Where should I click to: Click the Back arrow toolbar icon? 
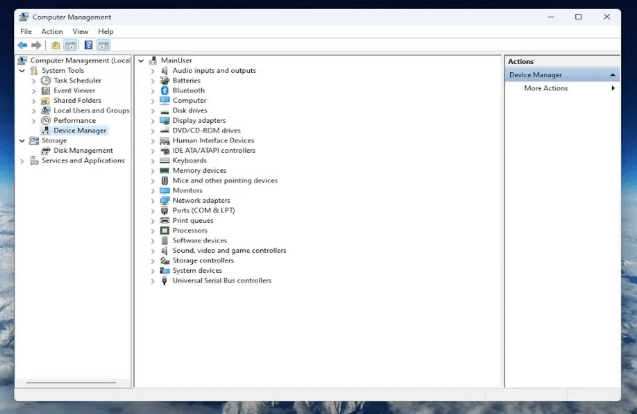[x=22, y=45]
